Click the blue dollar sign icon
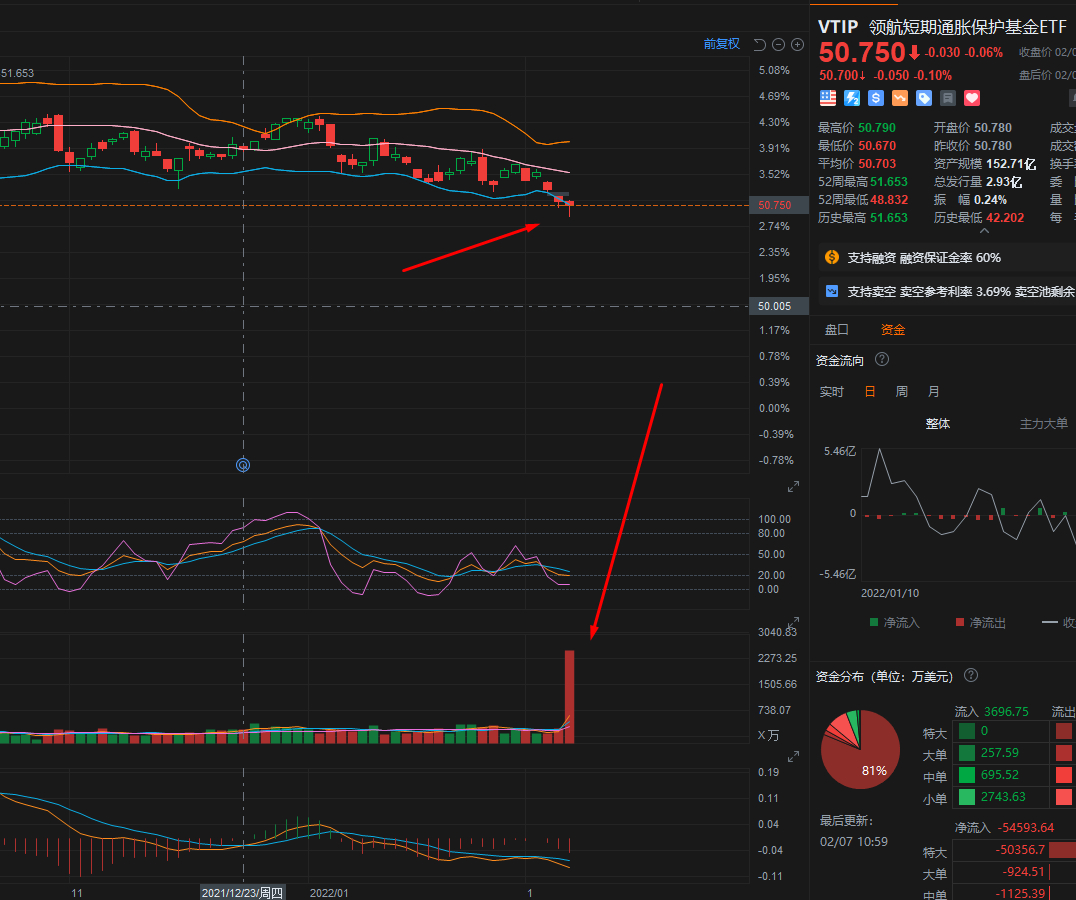The height and width of the screenshot is (900, 1076). click(x=876, y=98)
